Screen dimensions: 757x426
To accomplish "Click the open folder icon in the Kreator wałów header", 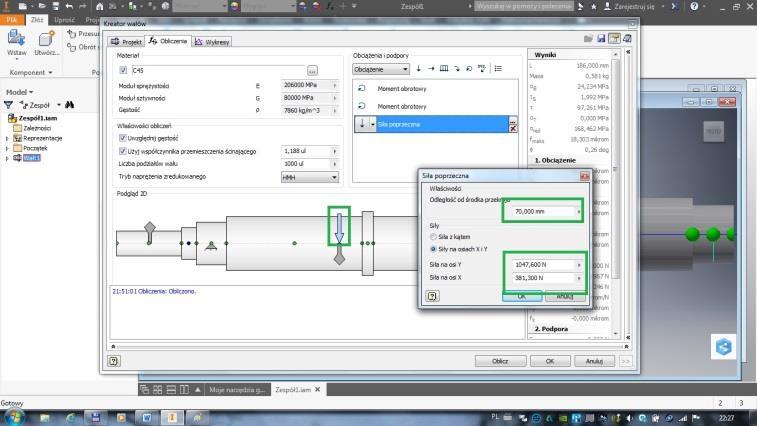I will 588,39.
